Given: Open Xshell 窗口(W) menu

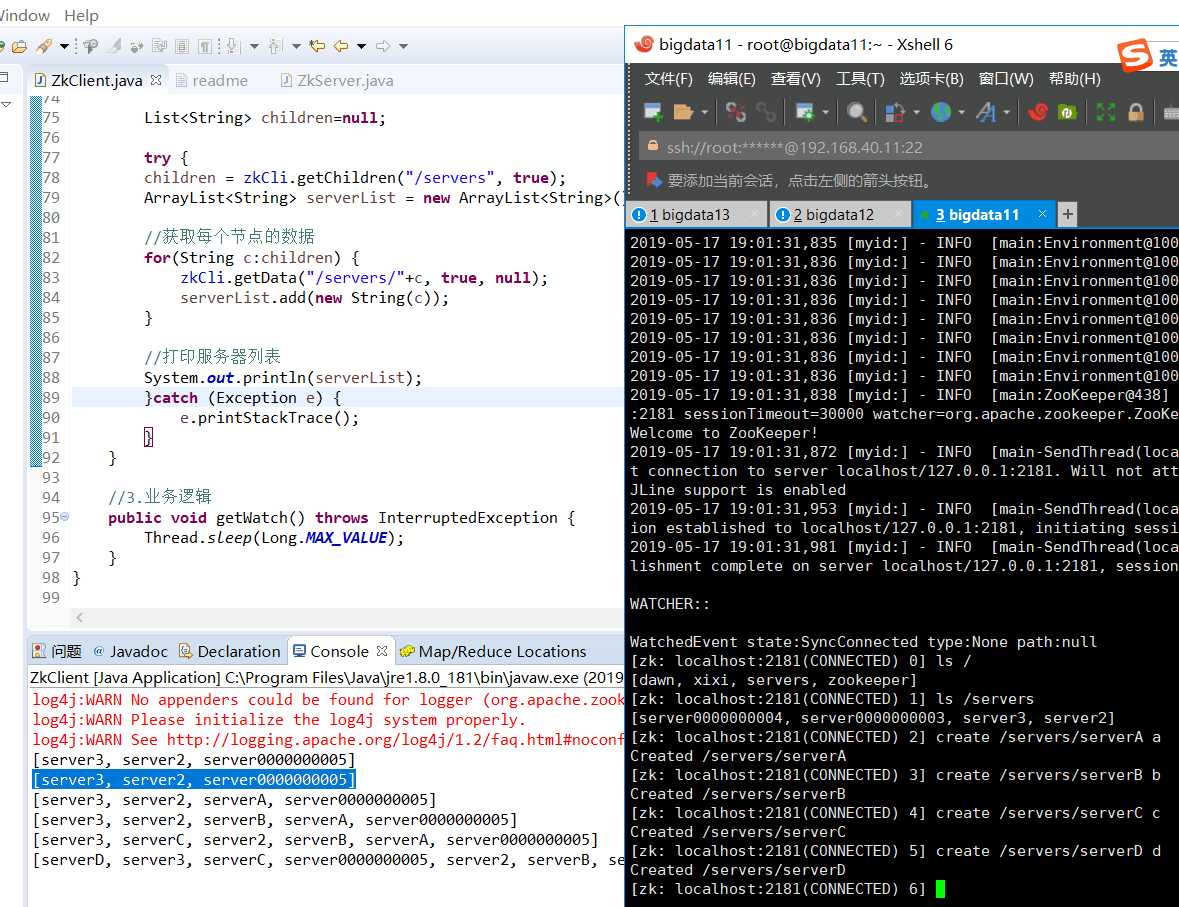Looking at the screenshot, I should click(x=1006, y=79).
